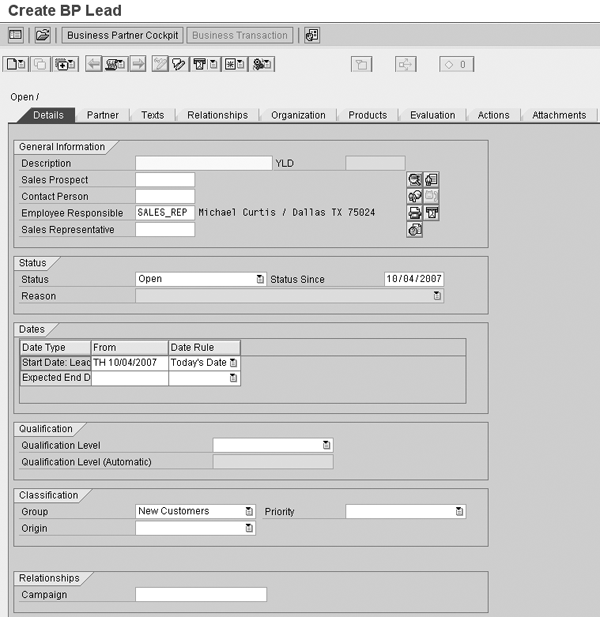
Task: Open the Group dropdown showing New Customers
Action: 249,511
